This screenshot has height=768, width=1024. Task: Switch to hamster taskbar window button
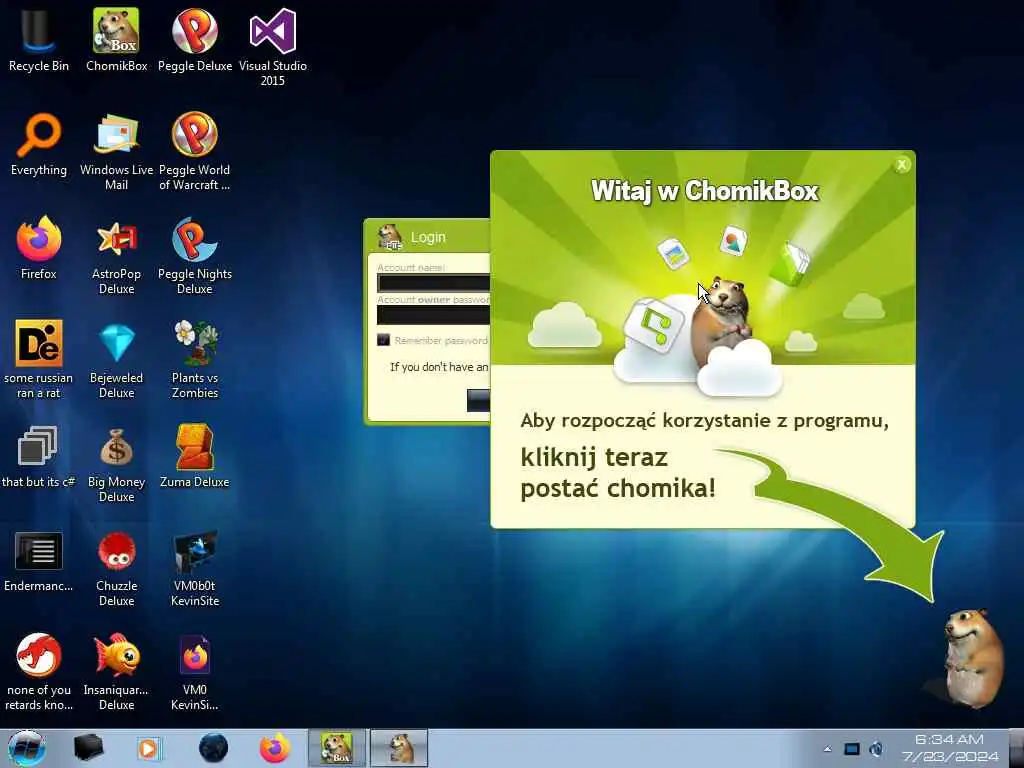[399, 748]
